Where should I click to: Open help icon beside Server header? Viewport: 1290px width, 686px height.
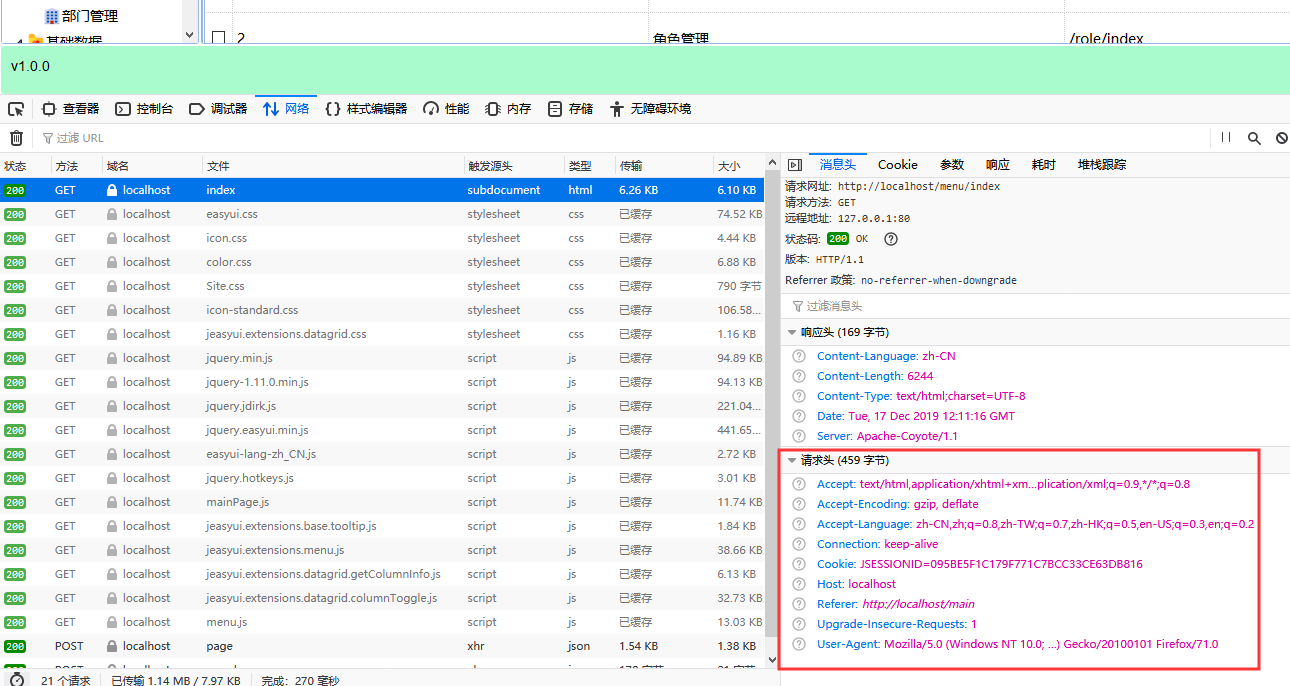click(798, 436)
